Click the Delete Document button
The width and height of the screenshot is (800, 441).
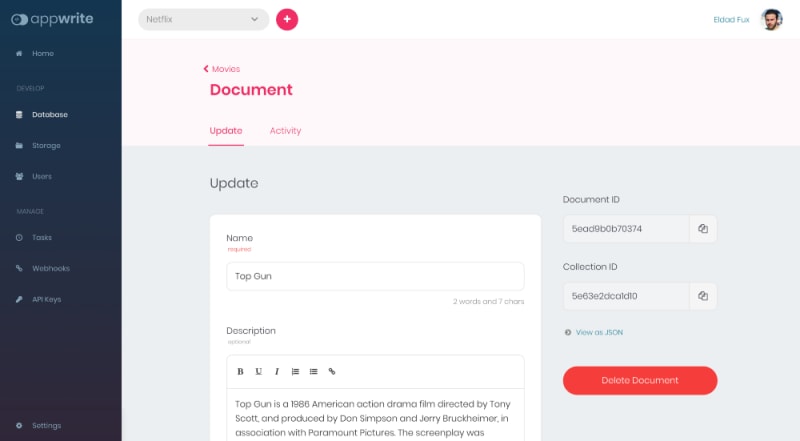[640, 380]
